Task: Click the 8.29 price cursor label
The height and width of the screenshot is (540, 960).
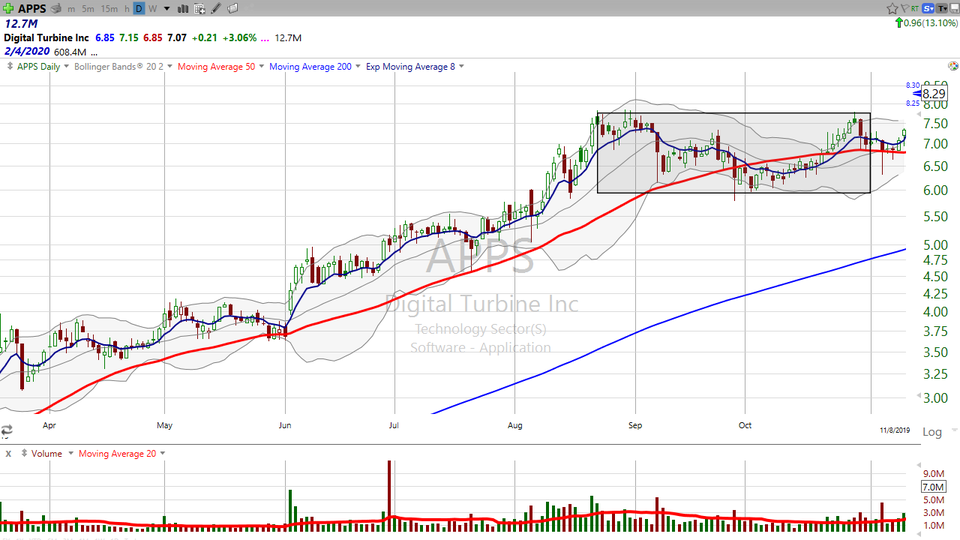Action: pos(934,94)
